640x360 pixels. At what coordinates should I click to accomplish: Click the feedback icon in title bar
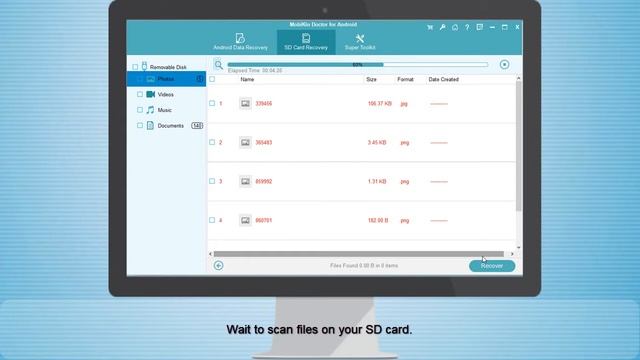tap(480, 27)
